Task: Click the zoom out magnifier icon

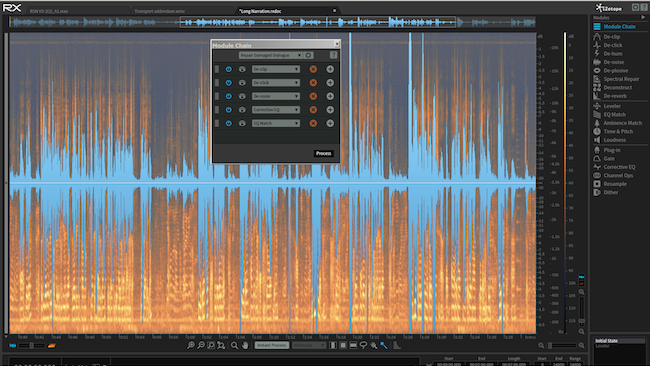Action: (201, 345)
